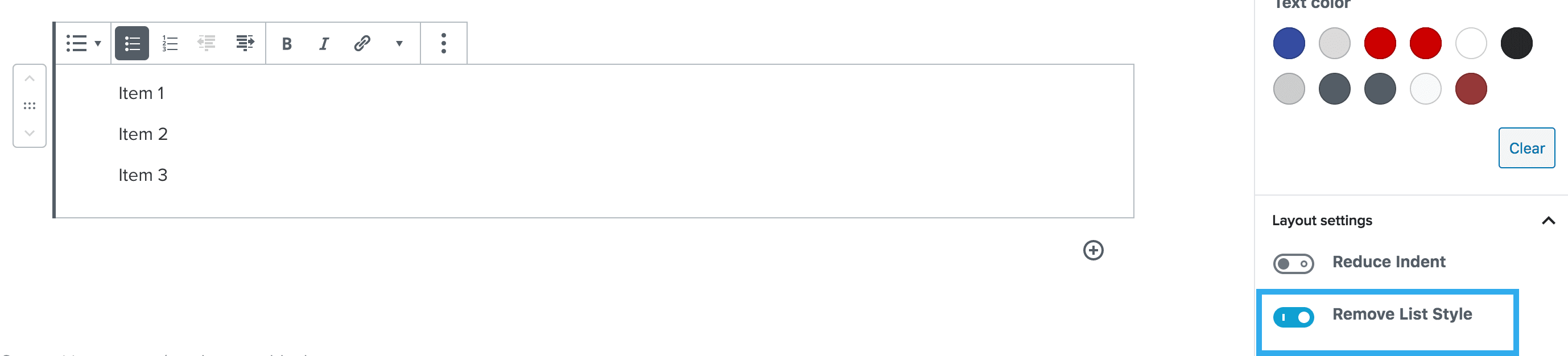1568x356 pixels.
Task: Convert list to unordered bullet list
Action: pos(132,43)
